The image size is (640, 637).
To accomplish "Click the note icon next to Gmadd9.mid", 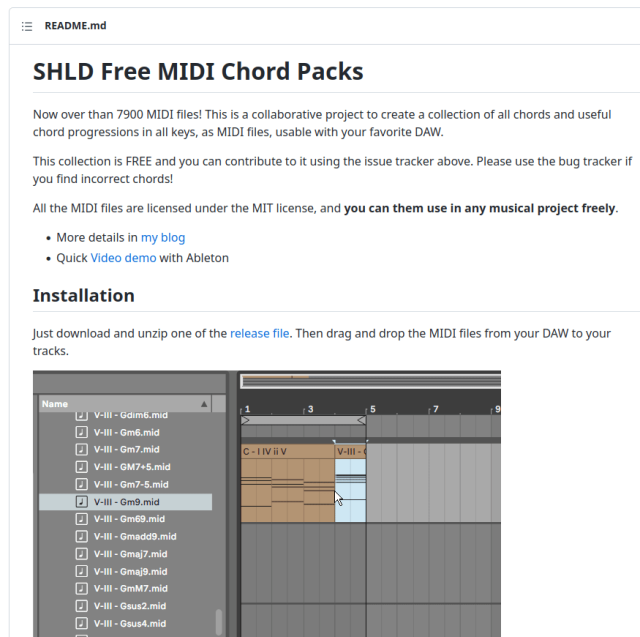I will (82, 536).
